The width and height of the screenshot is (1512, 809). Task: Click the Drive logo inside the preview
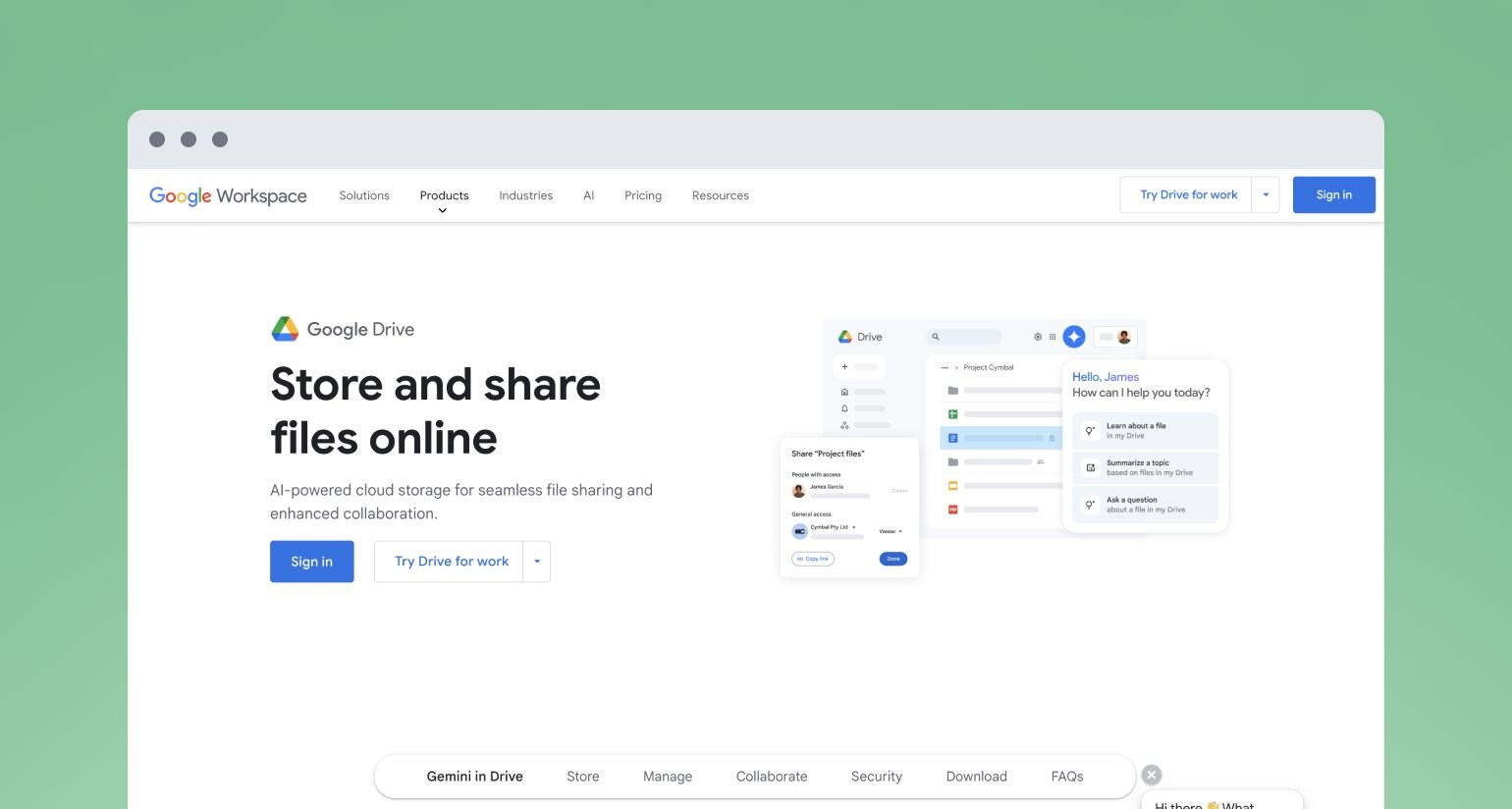(x=860, y=337)
